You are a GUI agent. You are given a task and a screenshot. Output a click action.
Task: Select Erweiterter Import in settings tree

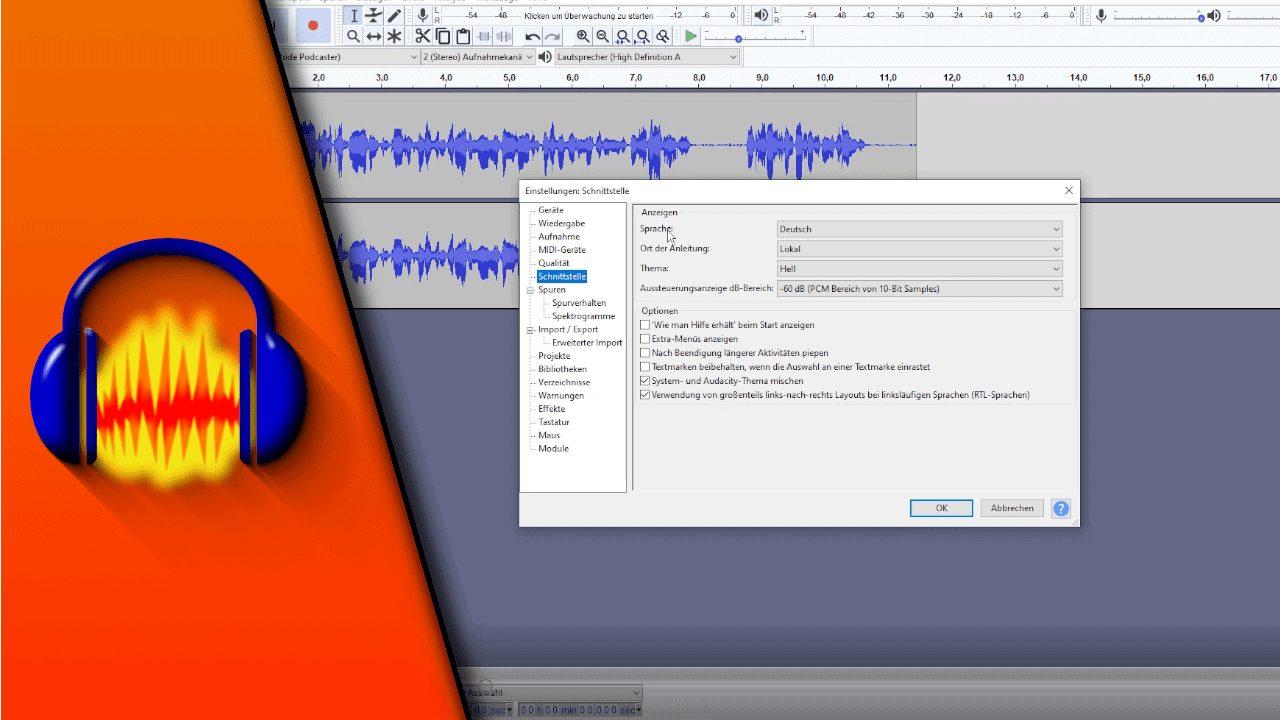(587, 342)
